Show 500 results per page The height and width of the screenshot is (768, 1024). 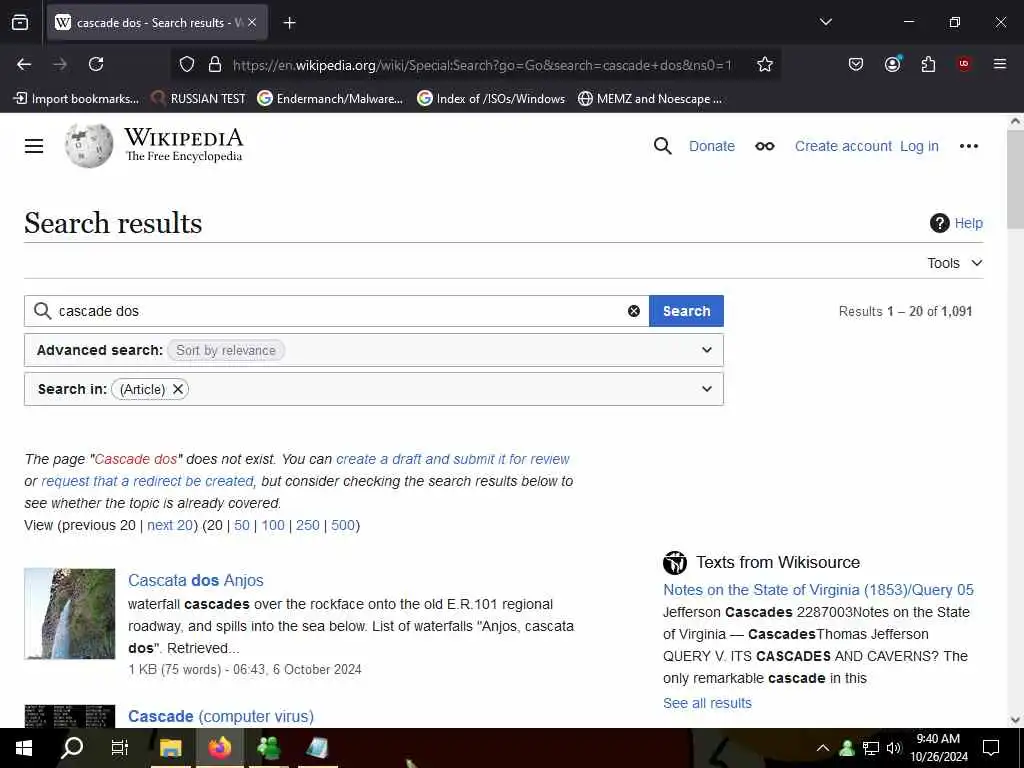click(x=343, y=525)
